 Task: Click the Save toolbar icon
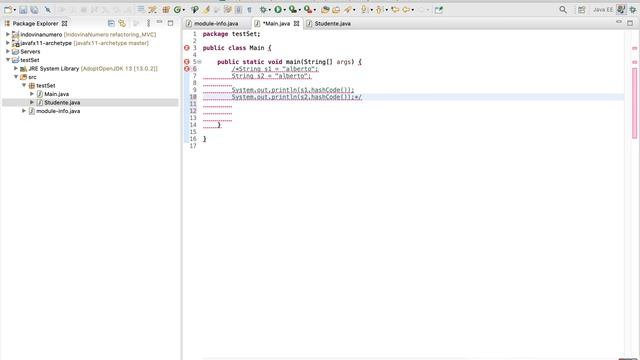coord(23,10)
